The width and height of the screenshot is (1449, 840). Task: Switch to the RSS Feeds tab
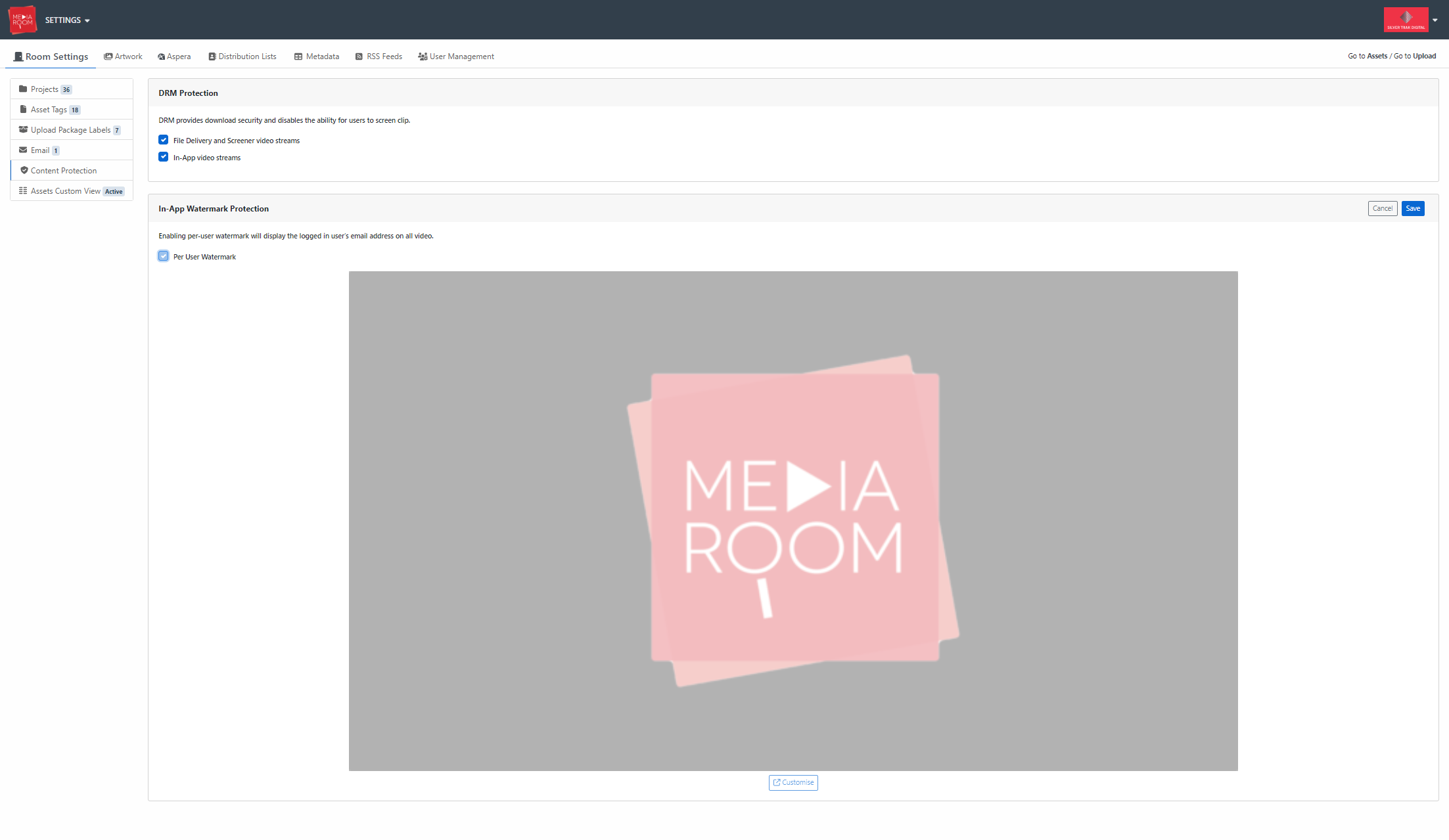point(379,56)
